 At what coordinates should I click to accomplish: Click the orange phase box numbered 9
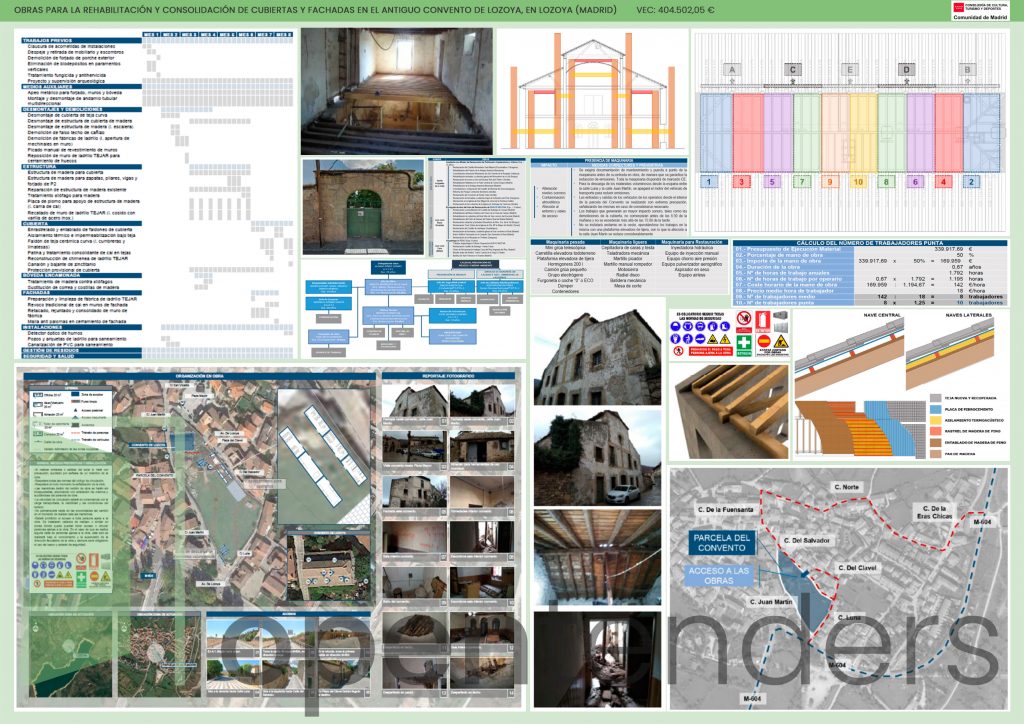click(830, 182)
